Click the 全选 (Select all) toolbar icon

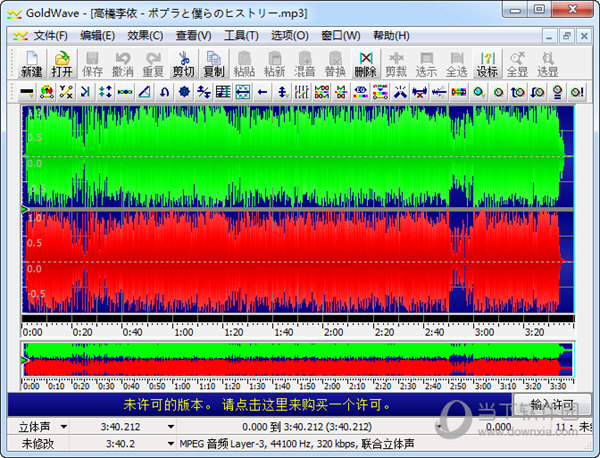coord(456,64)
